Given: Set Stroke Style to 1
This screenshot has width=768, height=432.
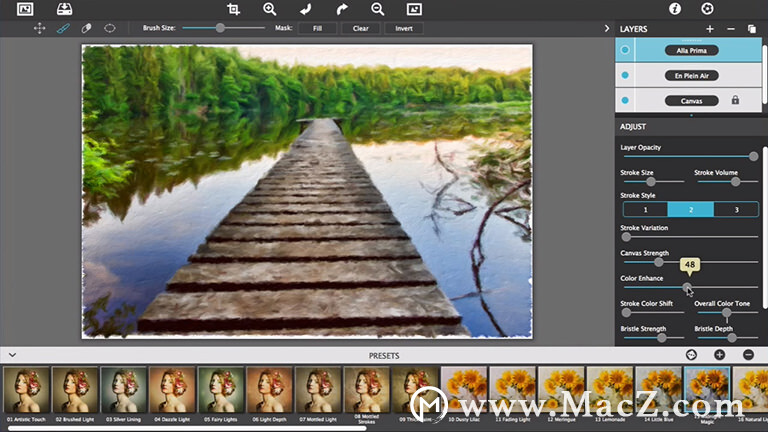Looking at the screenshot, I should click(x=646, y=210).
